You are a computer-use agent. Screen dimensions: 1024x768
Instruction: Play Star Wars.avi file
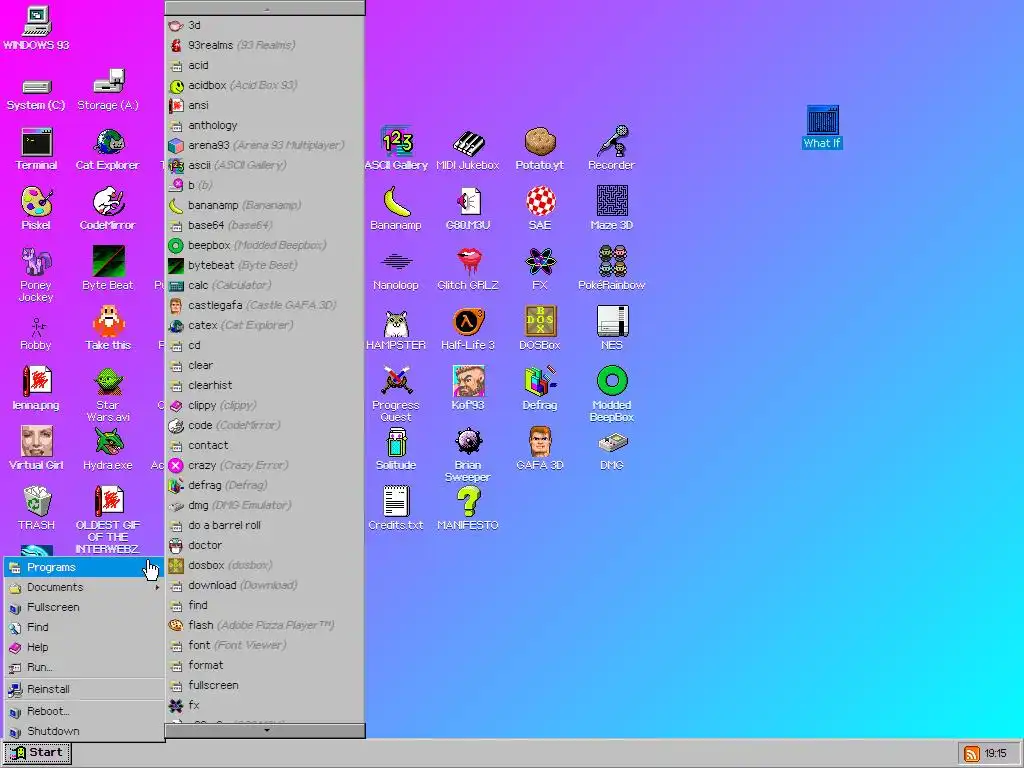[x=108, y=394]
